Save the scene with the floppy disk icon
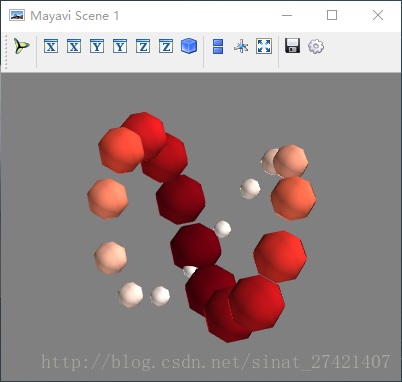Viewport: 402px width, 382px height. (293, 45)
